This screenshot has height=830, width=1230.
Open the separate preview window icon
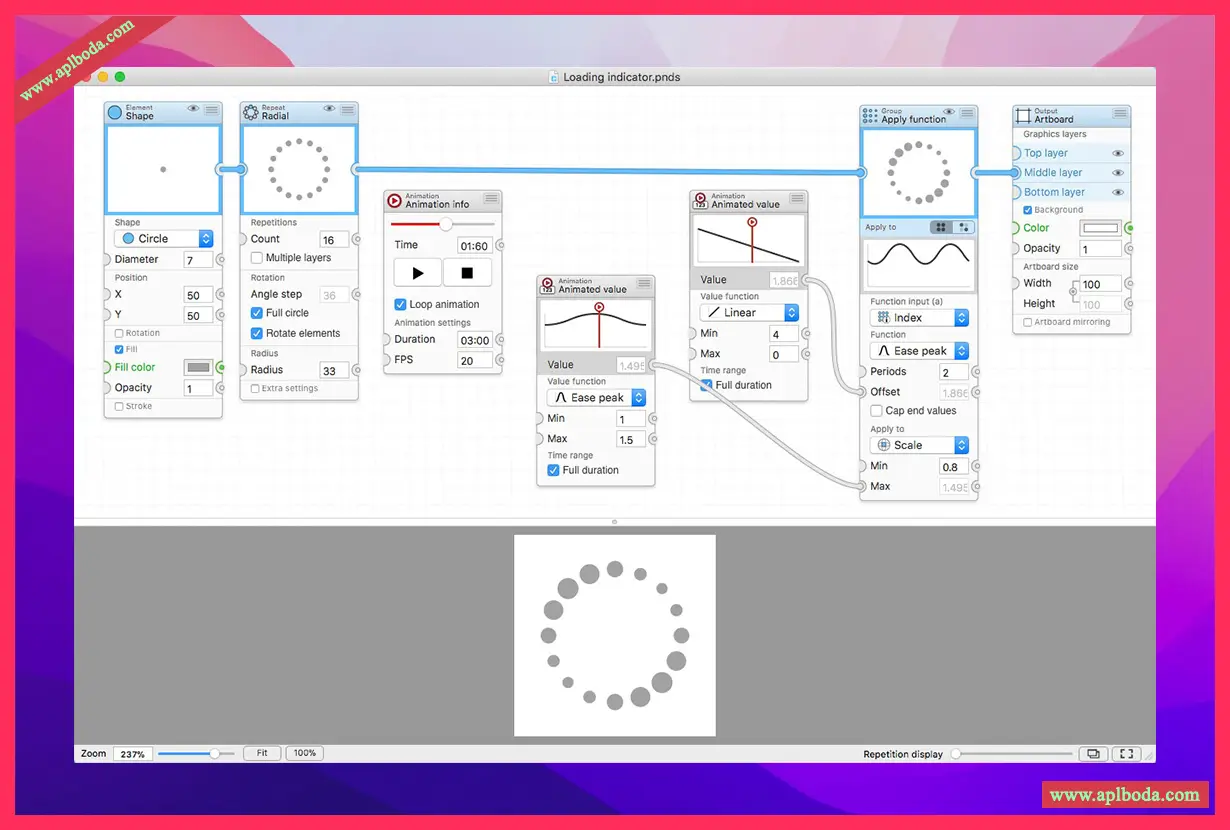(x=1092, y=754)
